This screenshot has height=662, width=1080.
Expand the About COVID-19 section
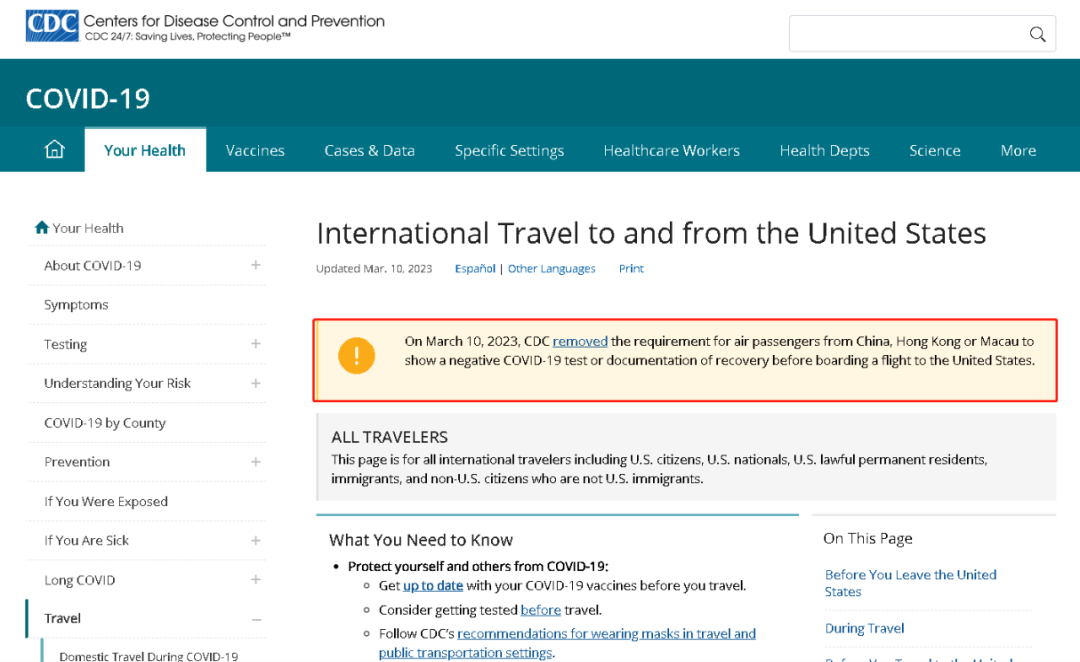pyautogui.click(x=256, y=265)
